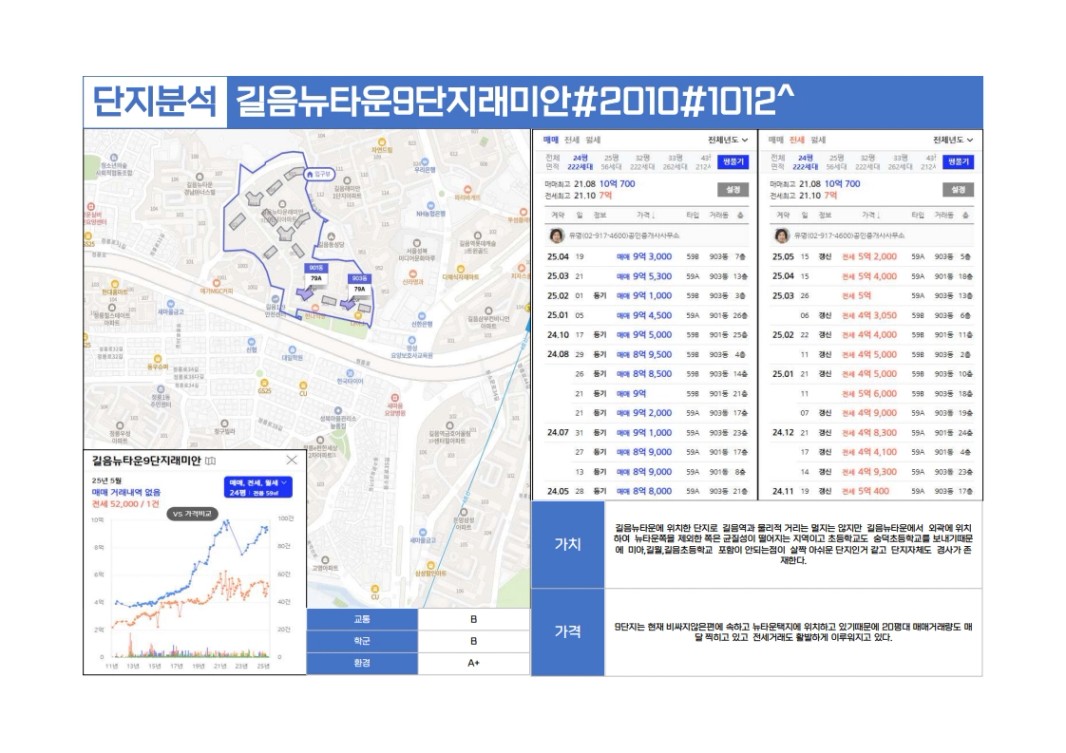Choose 24평 222세대 size in 매매 panel
The image size is (1066, 753).
coord(580,162)
